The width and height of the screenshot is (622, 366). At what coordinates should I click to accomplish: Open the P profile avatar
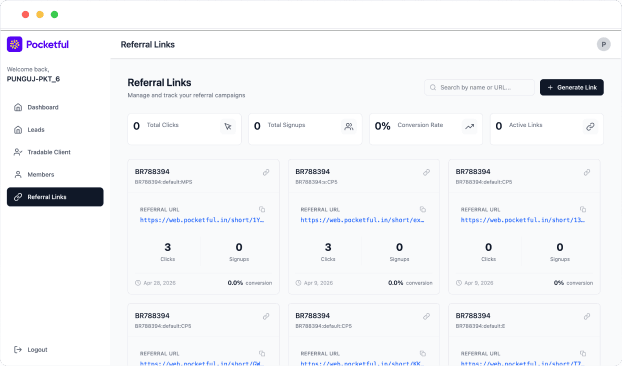[603, 44]
